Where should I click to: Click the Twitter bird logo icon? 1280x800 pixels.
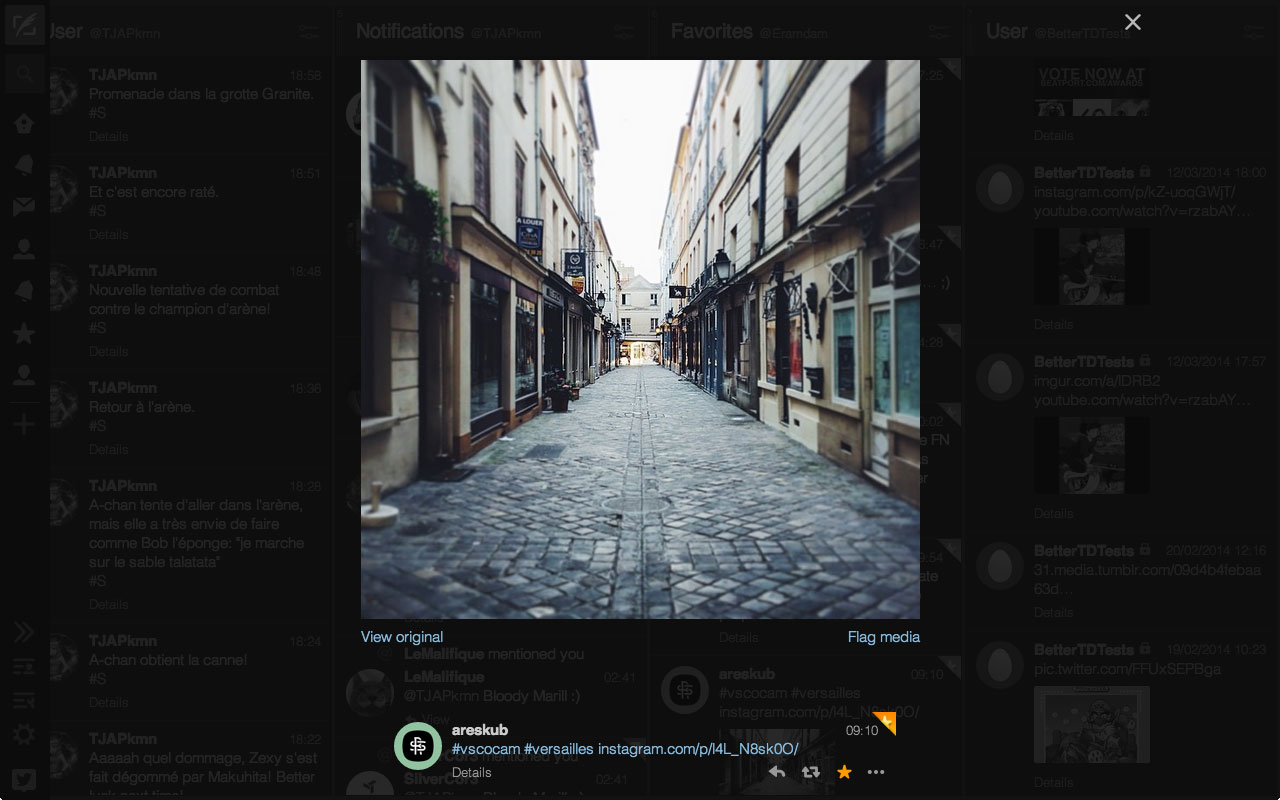pos(24,780)
